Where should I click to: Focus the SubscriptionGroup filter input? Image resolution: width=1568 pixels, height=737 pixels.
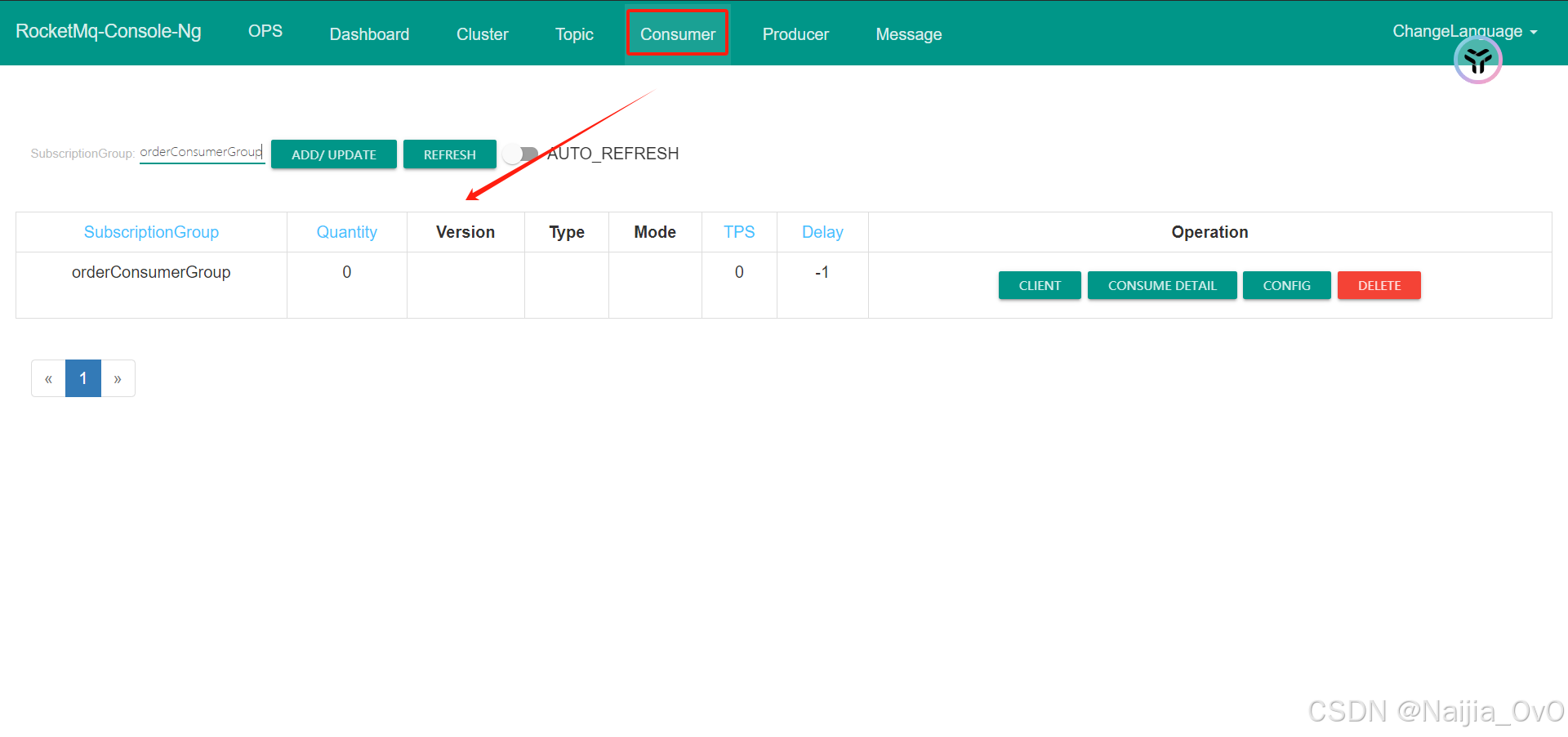(202, 152)
